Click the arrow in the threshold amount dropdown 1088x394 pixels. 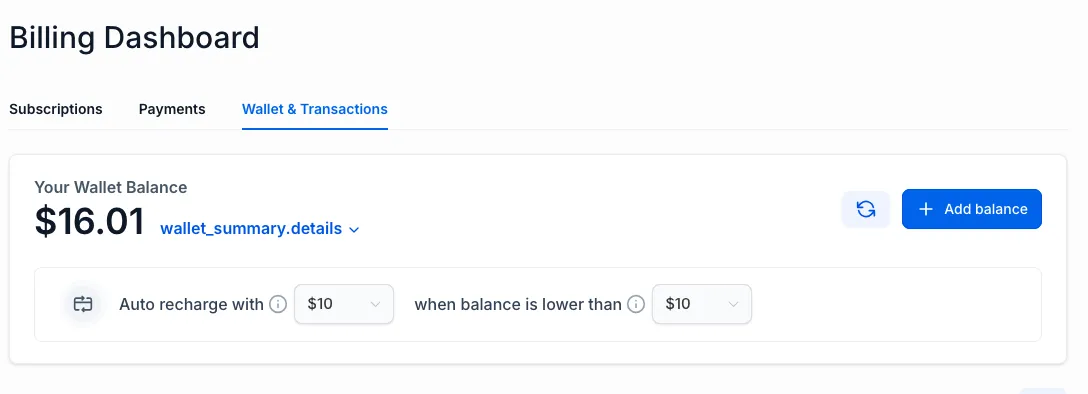coord(733,304)
